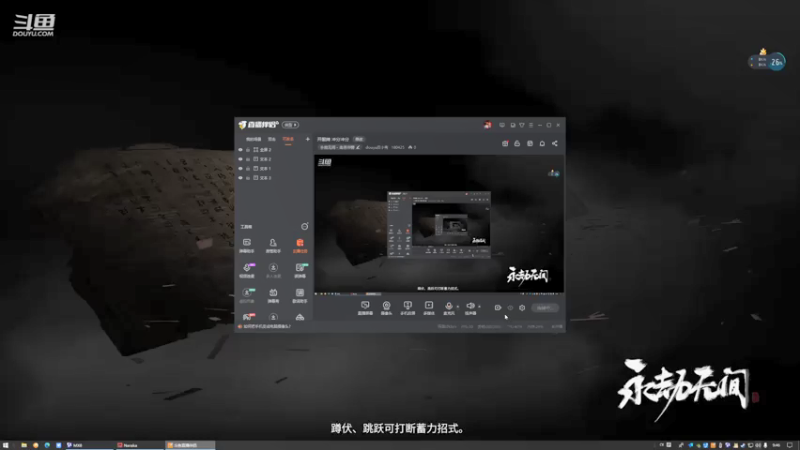
Task: Expand speaker options arrow
Action: coord(479,307)
